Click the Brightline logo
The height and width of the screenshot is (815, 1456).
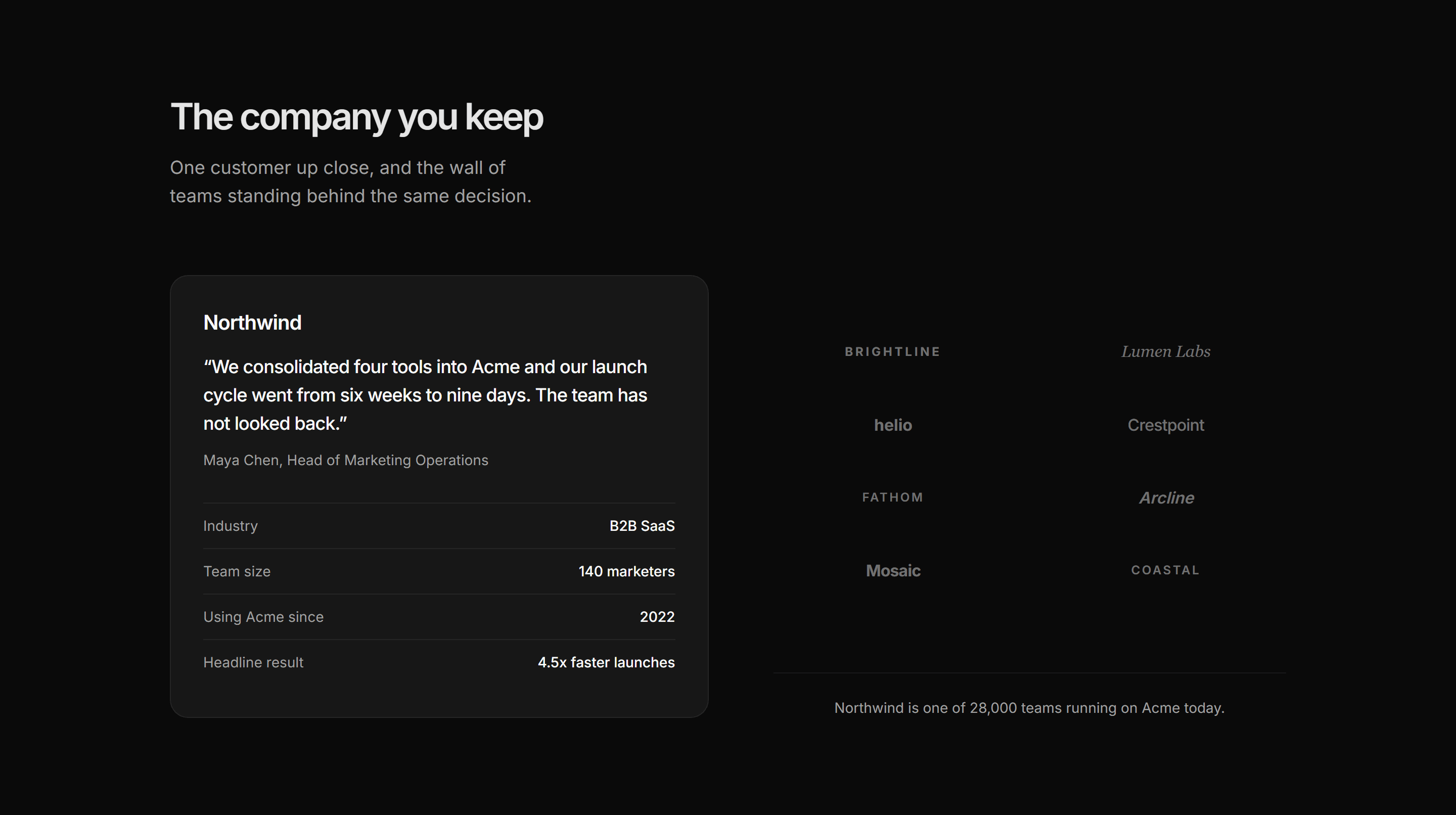[x=892, y=351]
